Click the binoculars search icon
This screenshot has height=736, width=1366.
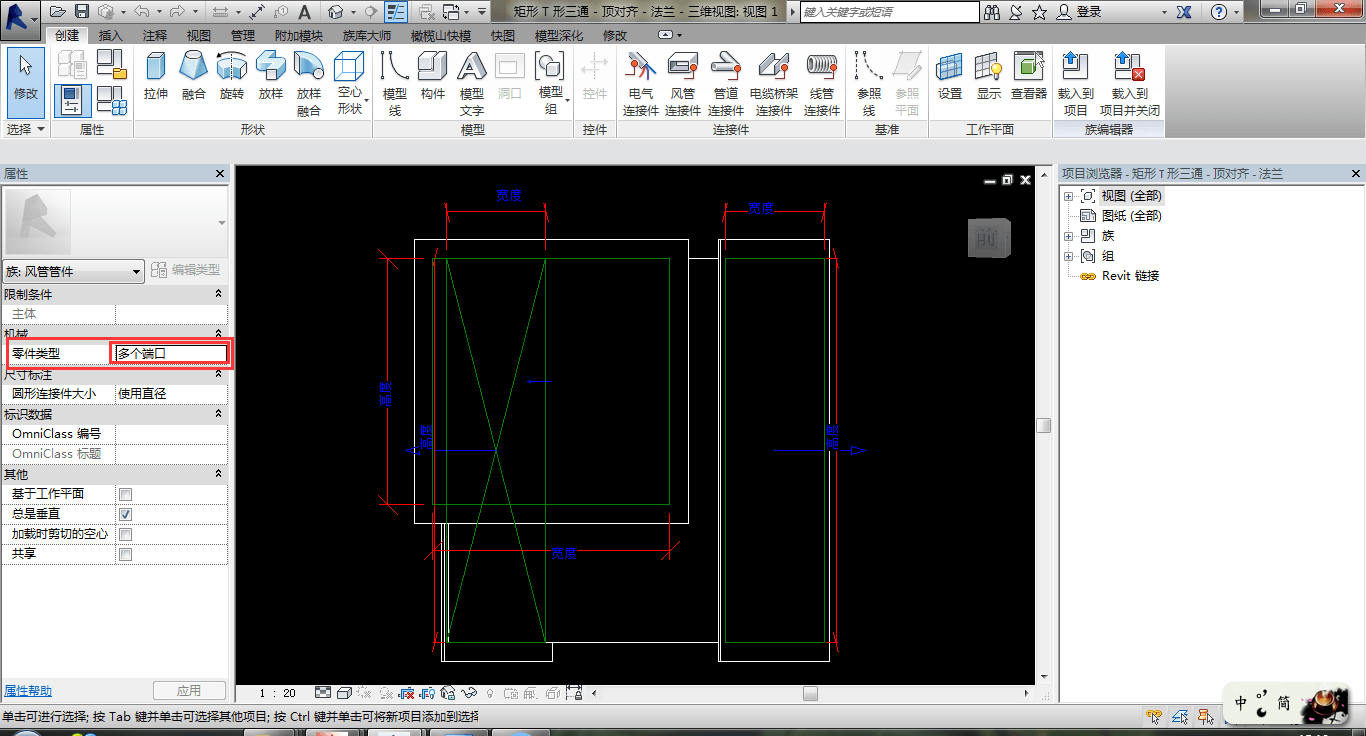click(x=992, y=12)
